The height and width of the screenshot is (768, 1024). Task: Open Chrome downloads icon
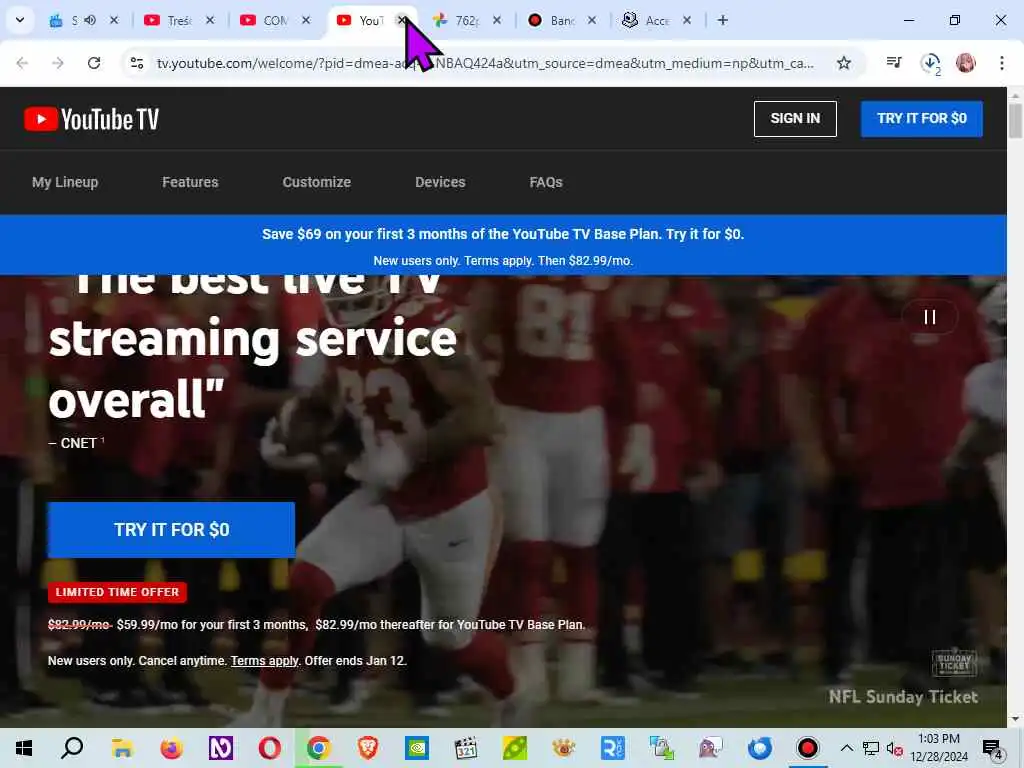930,63
